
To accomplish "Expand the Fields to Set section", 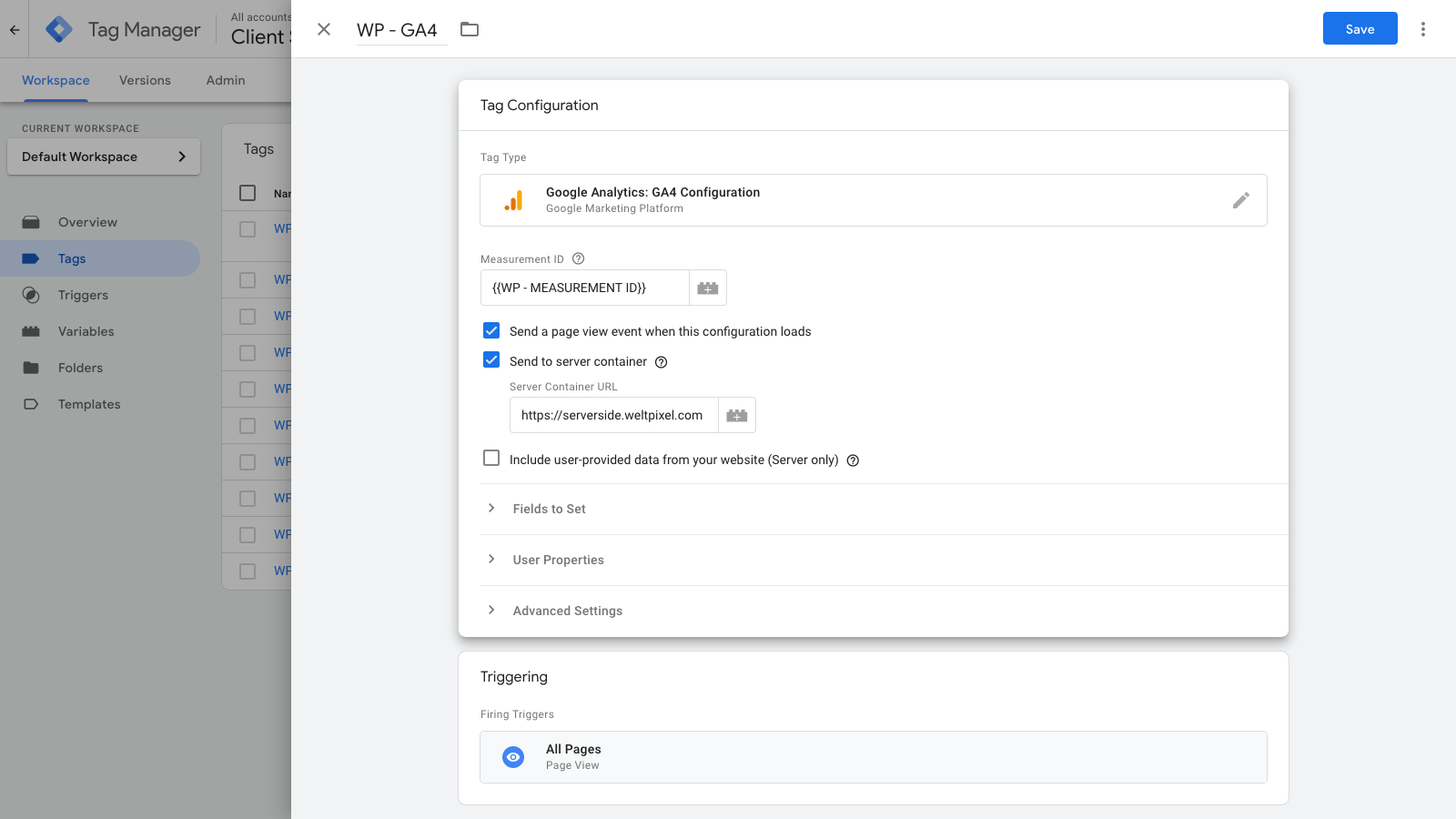I will [549, 509].
